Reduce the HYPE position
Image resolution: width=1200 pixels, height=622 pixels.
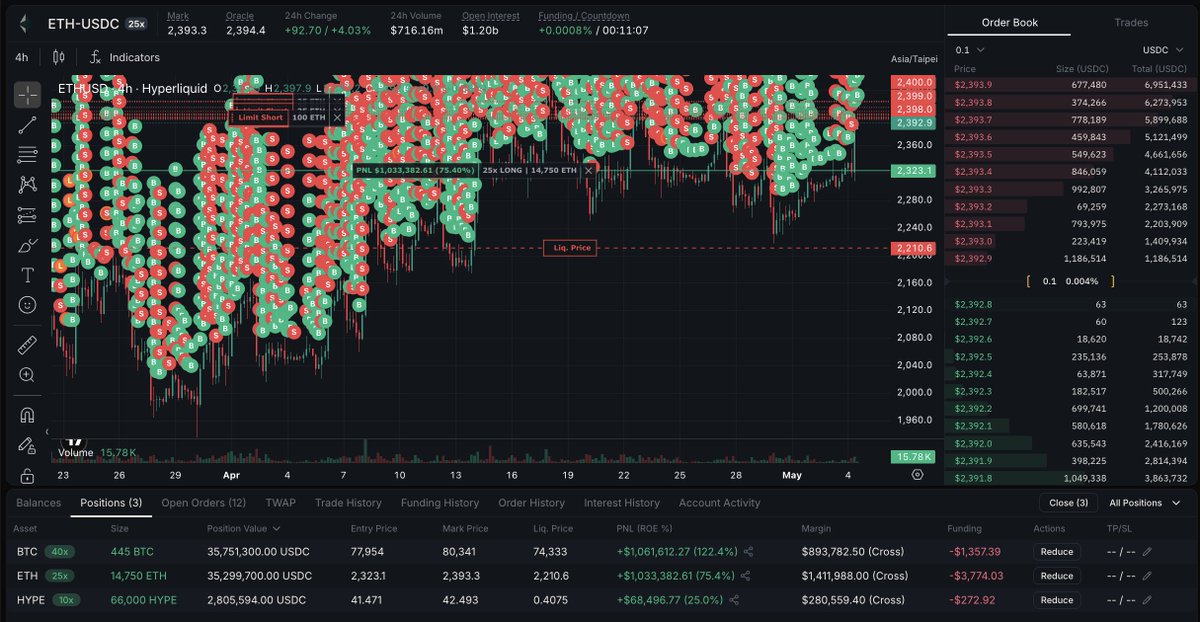tap(1057, 600)
